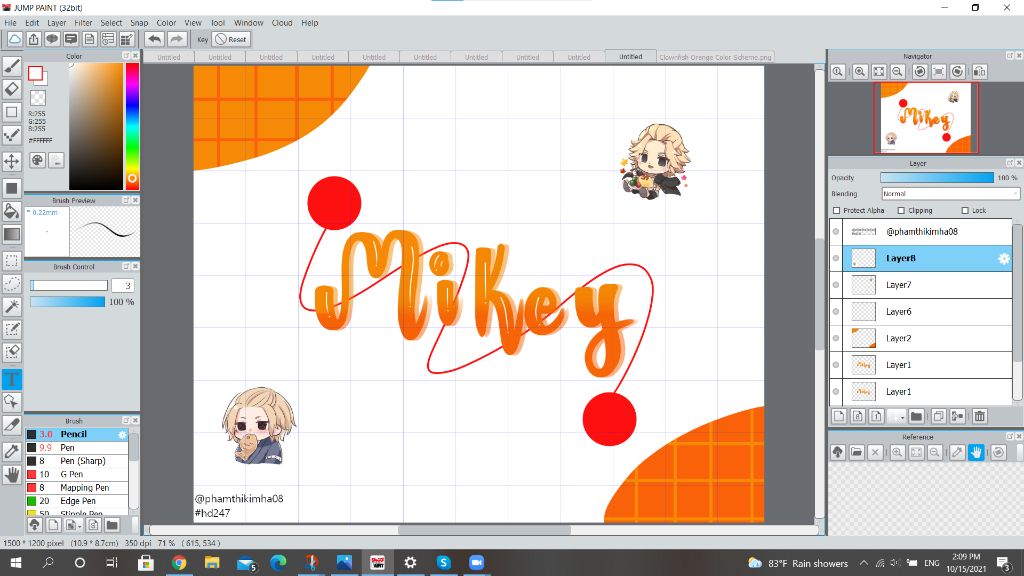Screen dimensions: 1024x576
Task: Delete layer with trash icon
Action: (980, 416)
